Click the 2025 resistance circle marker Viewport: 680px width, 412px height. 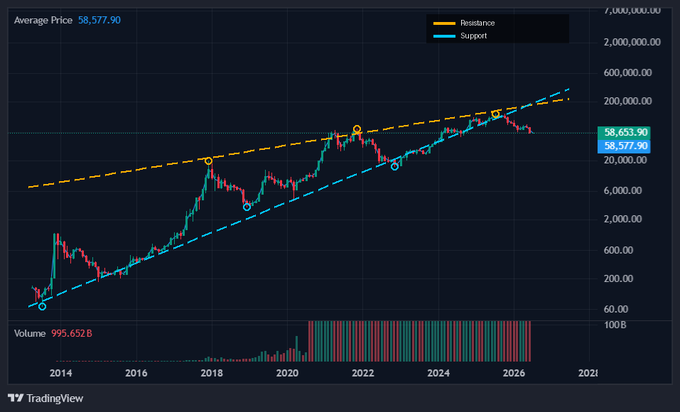coord(495,114)
